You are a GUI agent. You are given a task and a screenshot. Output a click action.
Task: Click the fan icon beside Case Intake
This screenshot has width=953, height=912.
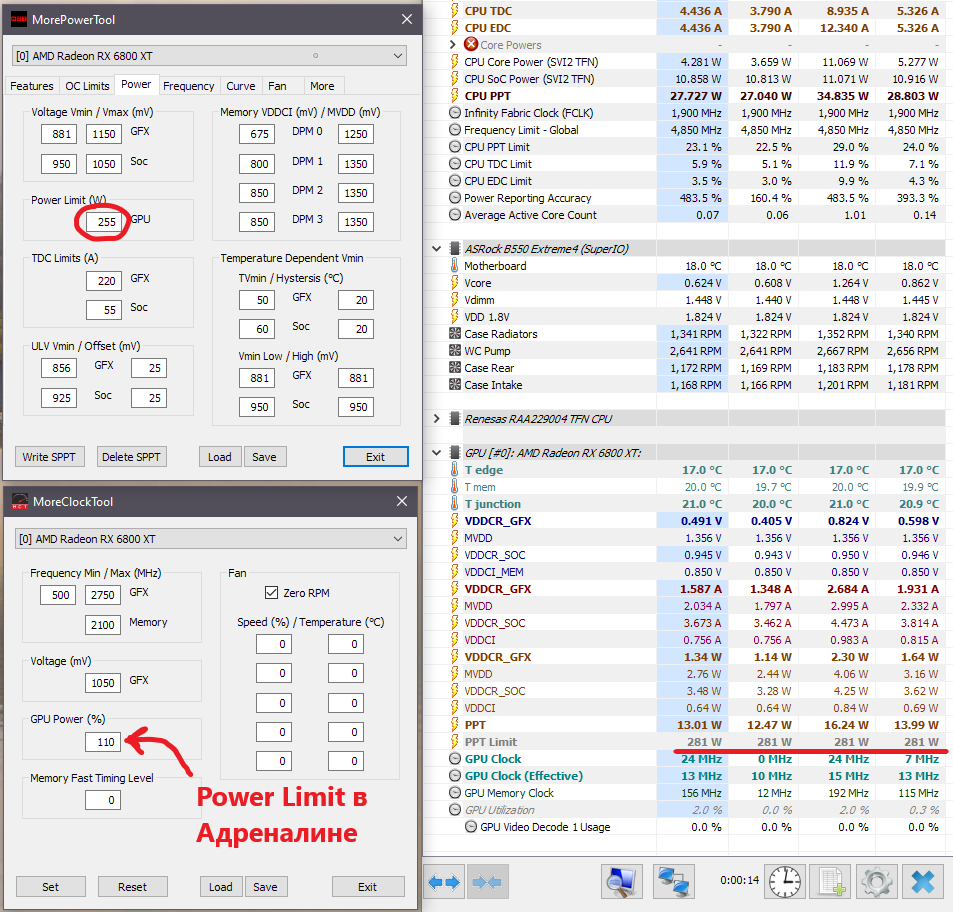pyautogui.click(x=455, y=385)
